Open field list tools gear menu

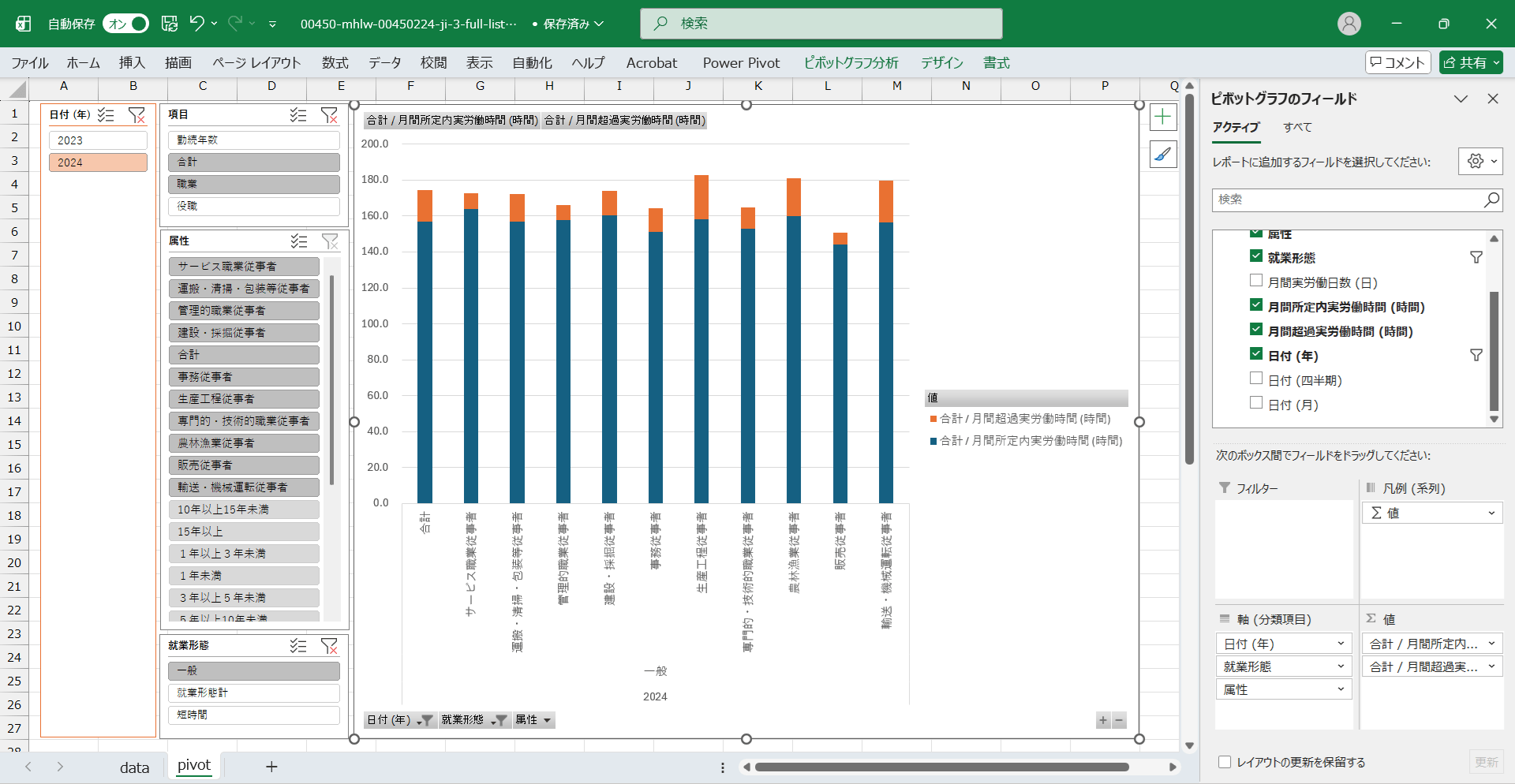1479,162
